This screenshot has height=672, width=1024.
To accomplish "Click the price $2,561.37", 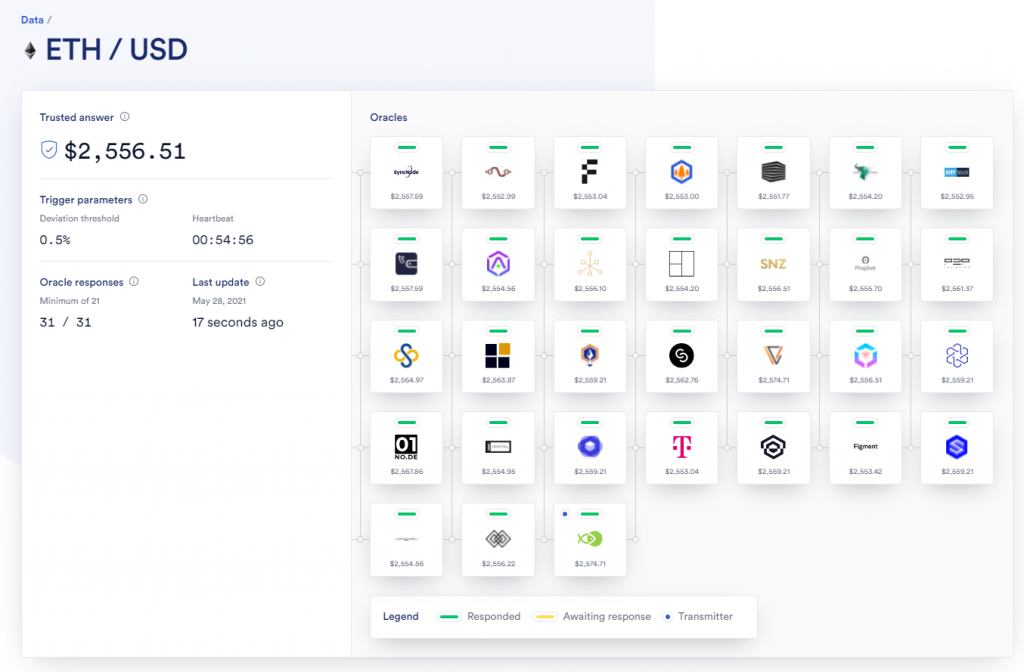I will (x=957, y=288).
